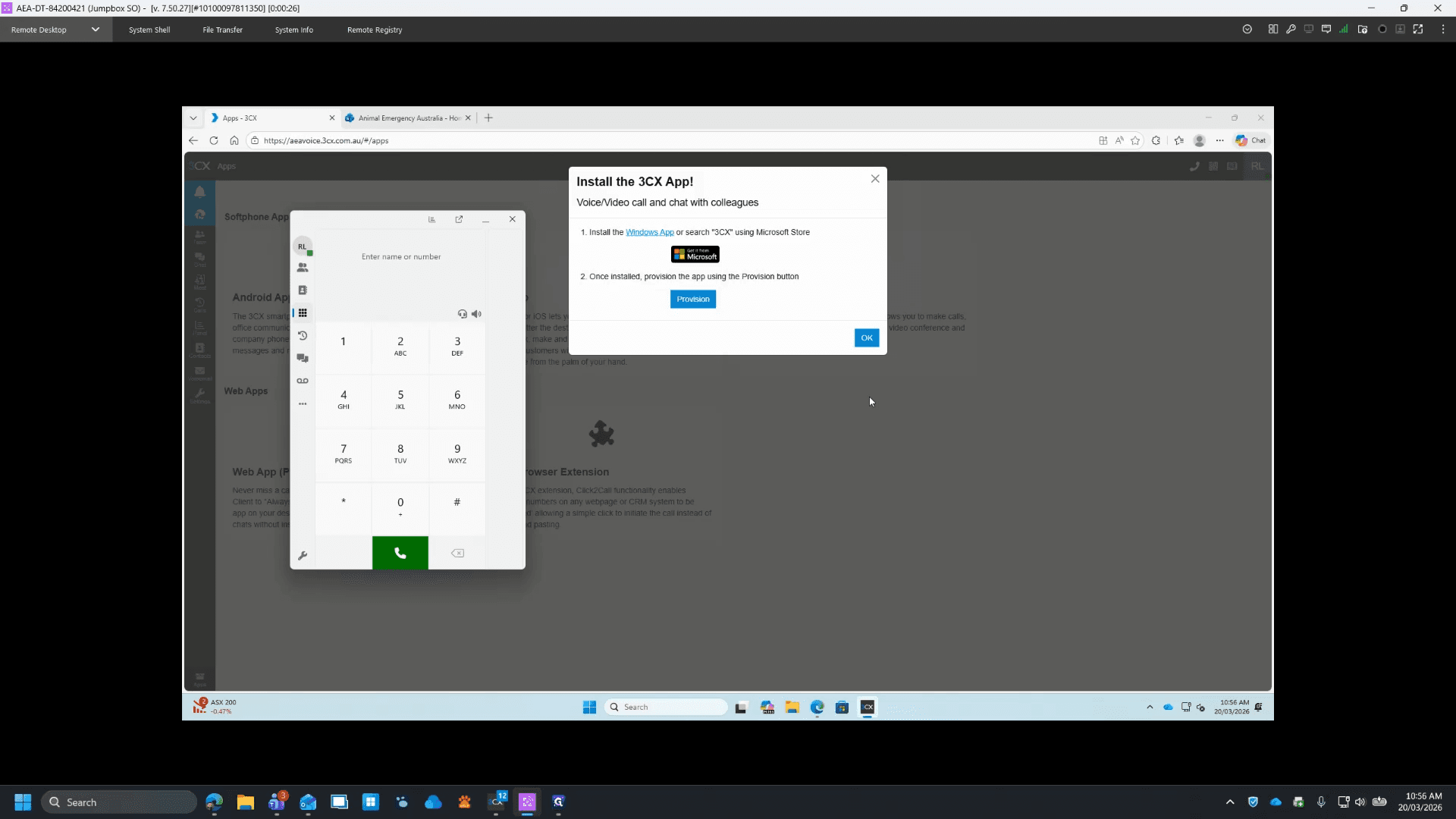
Task: Open the Contacts book in the dialer
Action: [303, 290]
